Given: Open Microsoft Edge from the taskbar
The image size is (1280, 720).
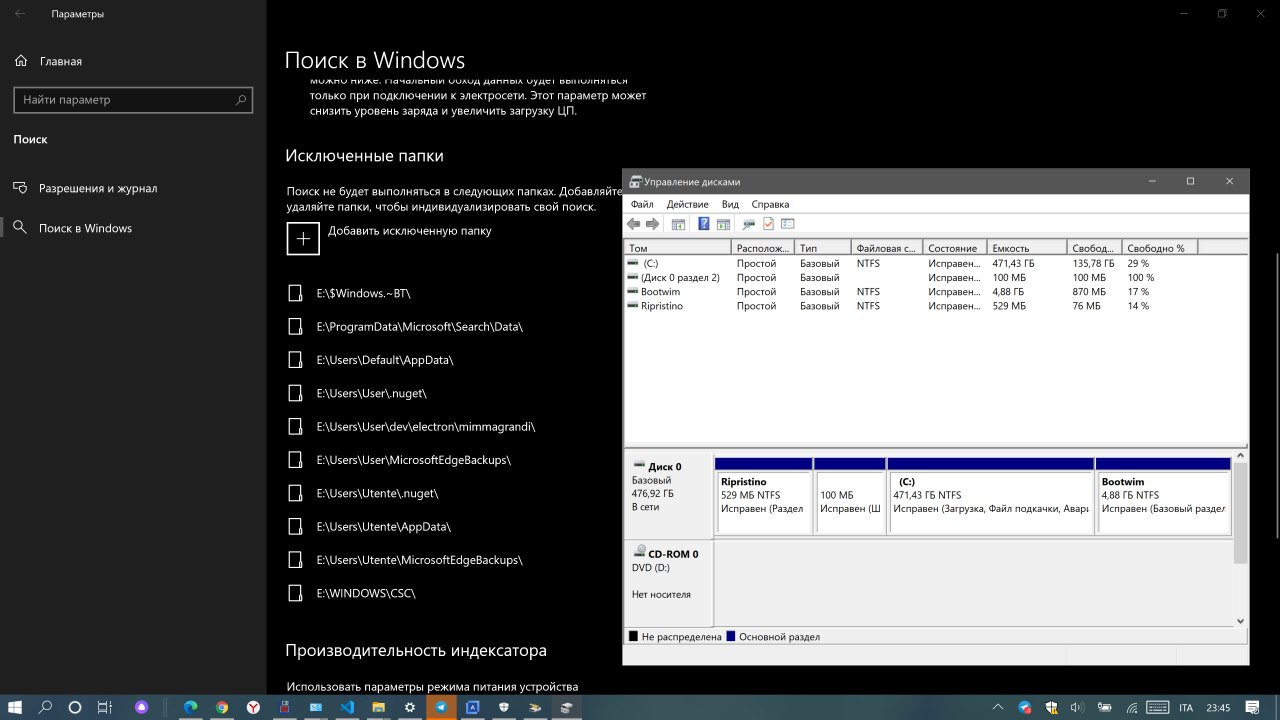Looking at the screenshot, I should [191, 707].
